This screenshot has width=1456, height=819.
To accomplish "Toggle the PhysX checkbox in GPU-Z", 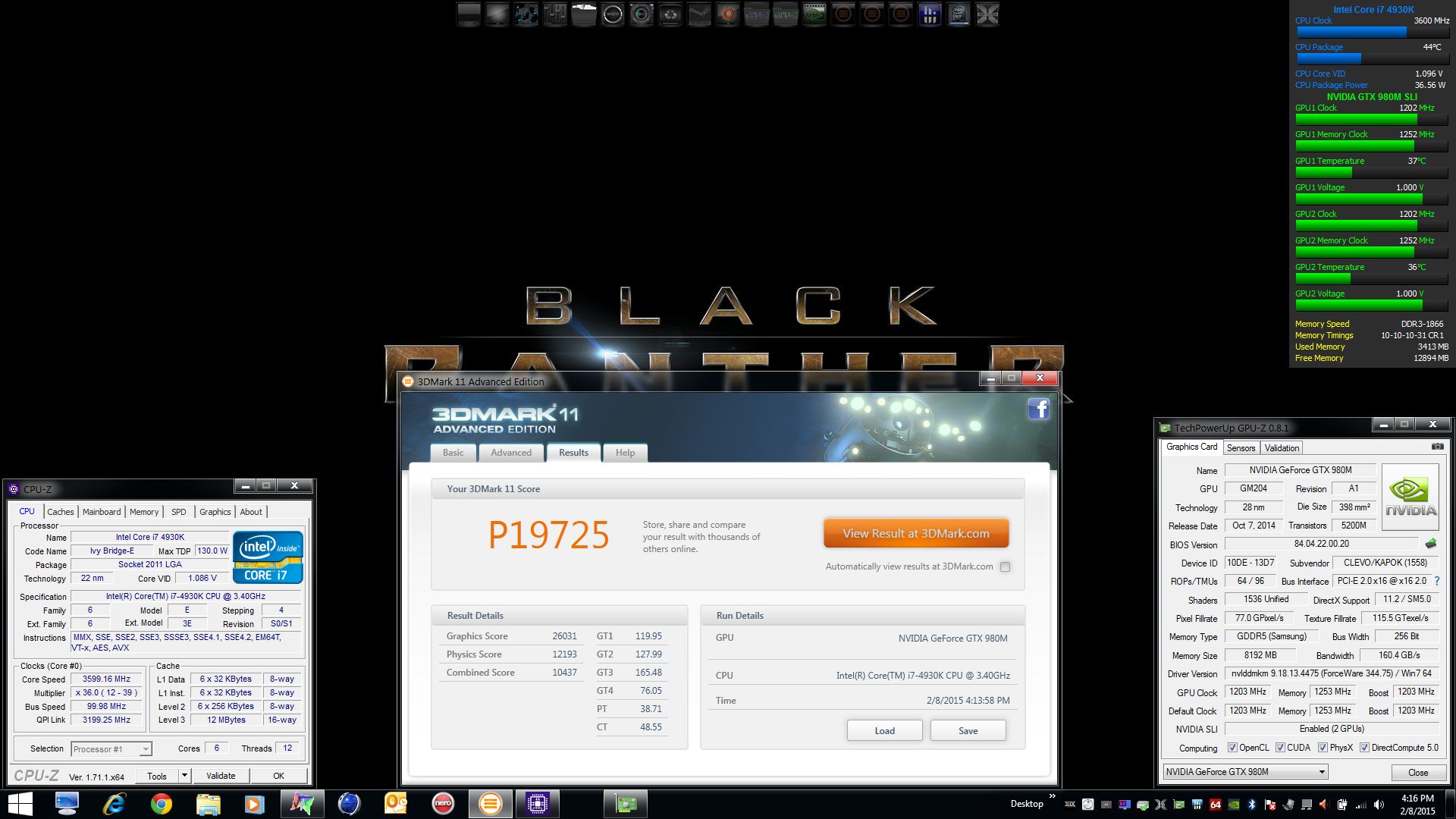I will pyautogui.click(x=1323, y=748).
